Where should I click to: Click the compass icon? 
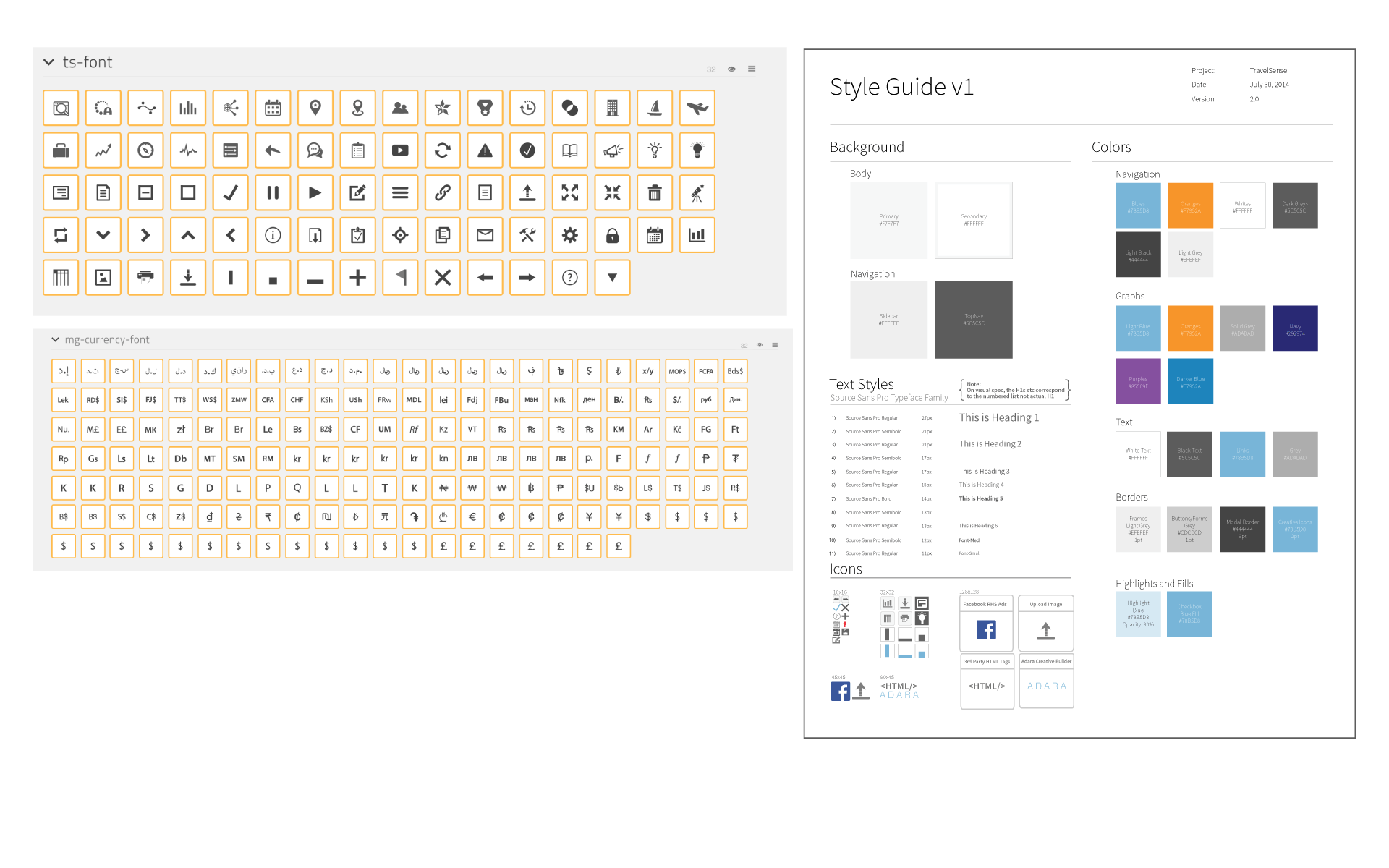[x=145, y=150]
